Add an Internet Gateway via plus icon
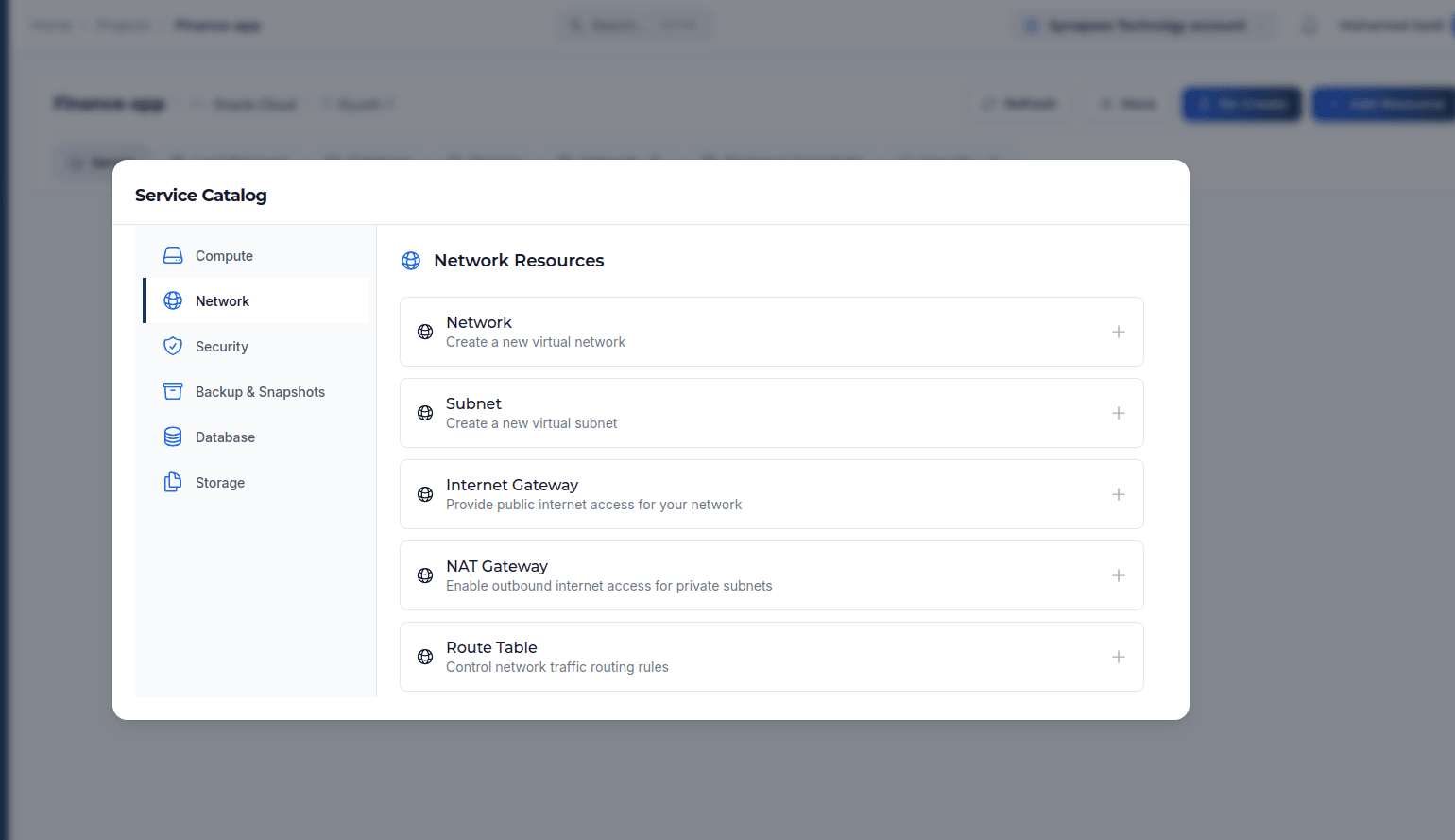The height and width of the screenshot is (840, 1455). point(1119,494)
